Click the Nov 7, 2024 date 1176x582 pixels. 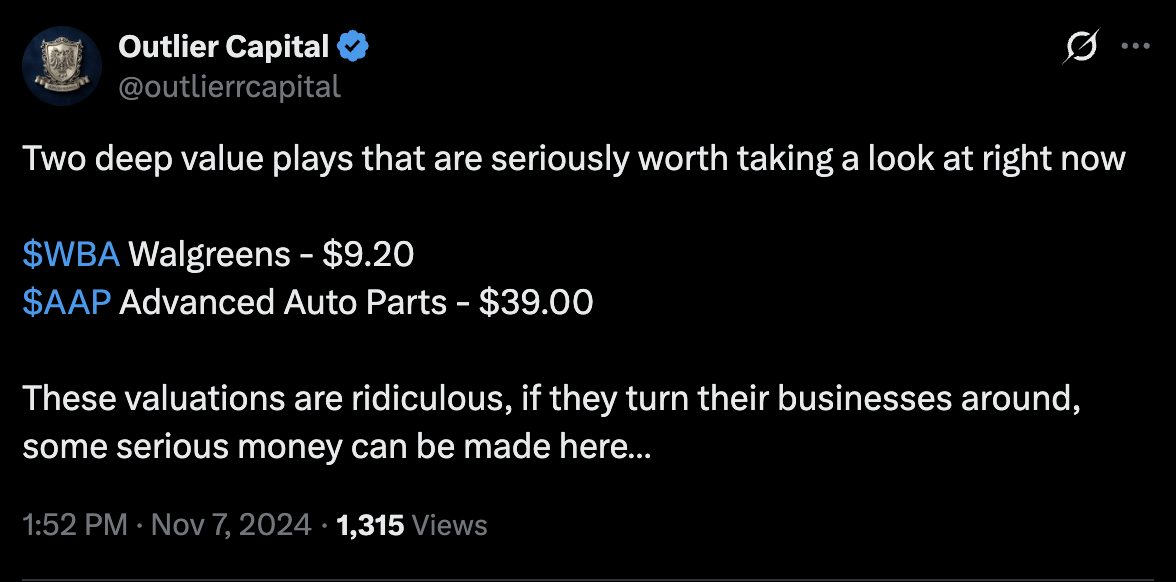pos(231,525)
